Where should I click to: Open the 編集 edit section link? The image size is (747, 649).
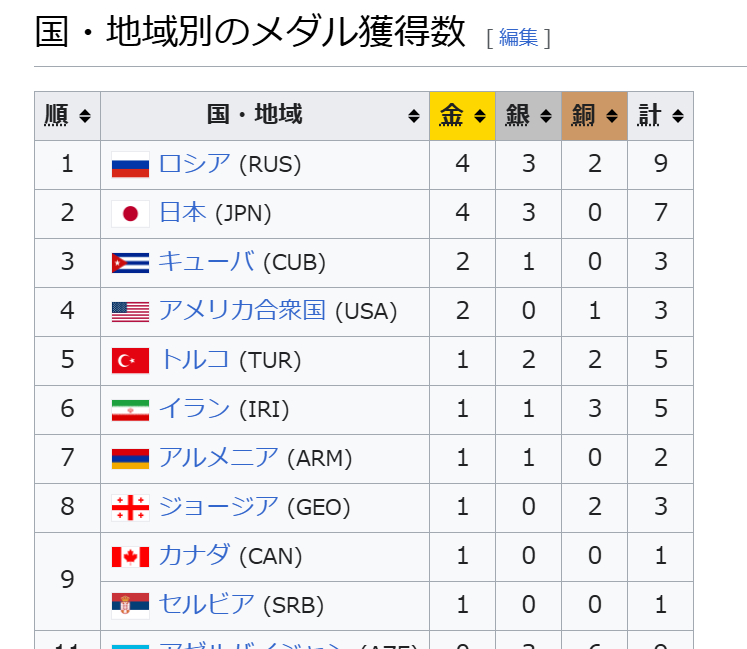point(518,38)
